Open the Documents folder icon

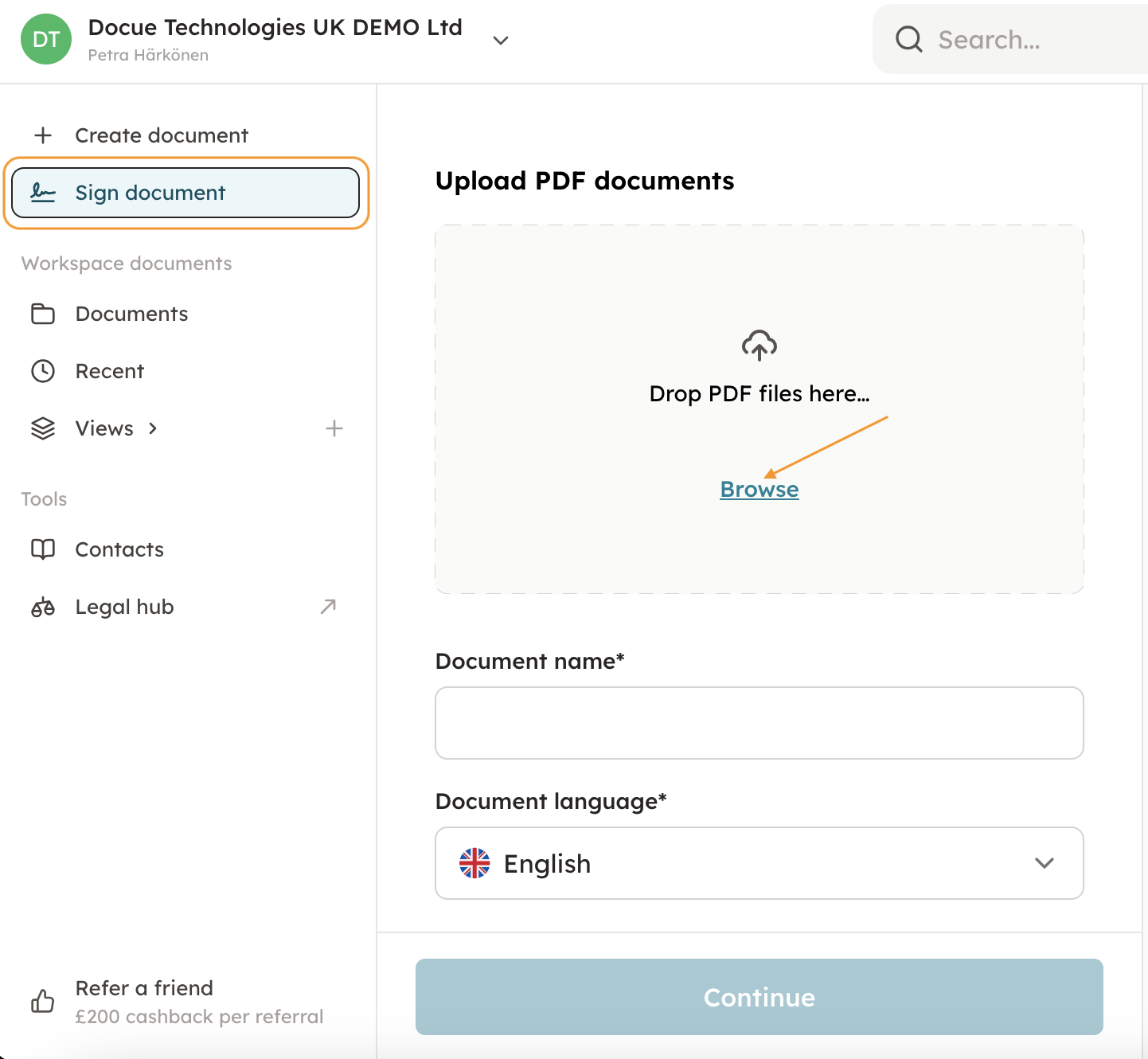tap(43, 314)
